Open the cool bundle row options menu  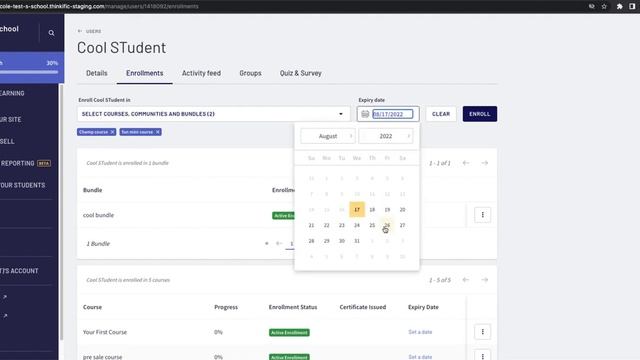tap(482, 215)
